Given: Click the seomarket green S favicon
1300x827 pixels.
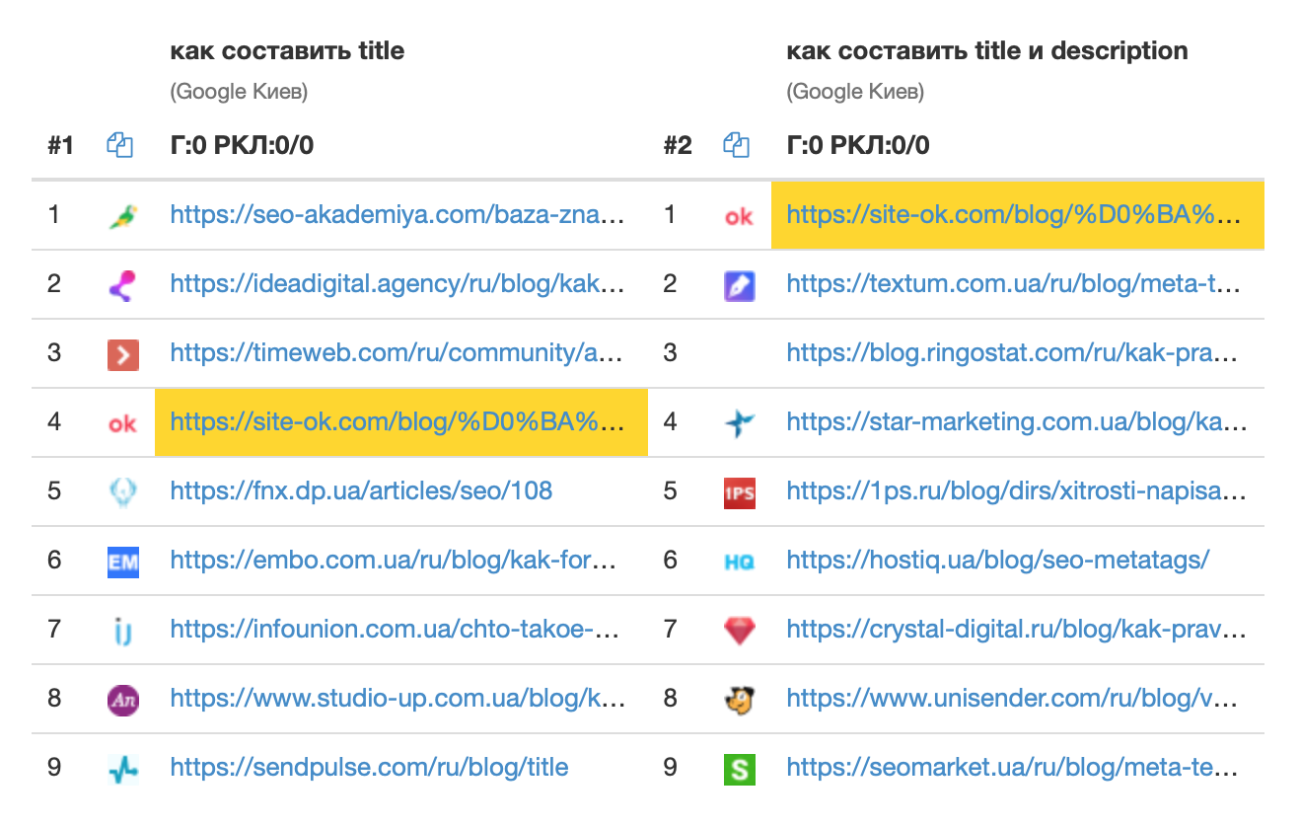Looking at the screenshot, I should [740, 769].
